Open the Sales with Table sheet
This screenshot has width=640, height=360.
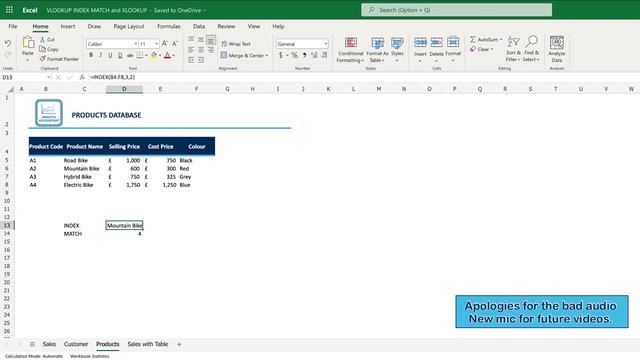[147, 344]
